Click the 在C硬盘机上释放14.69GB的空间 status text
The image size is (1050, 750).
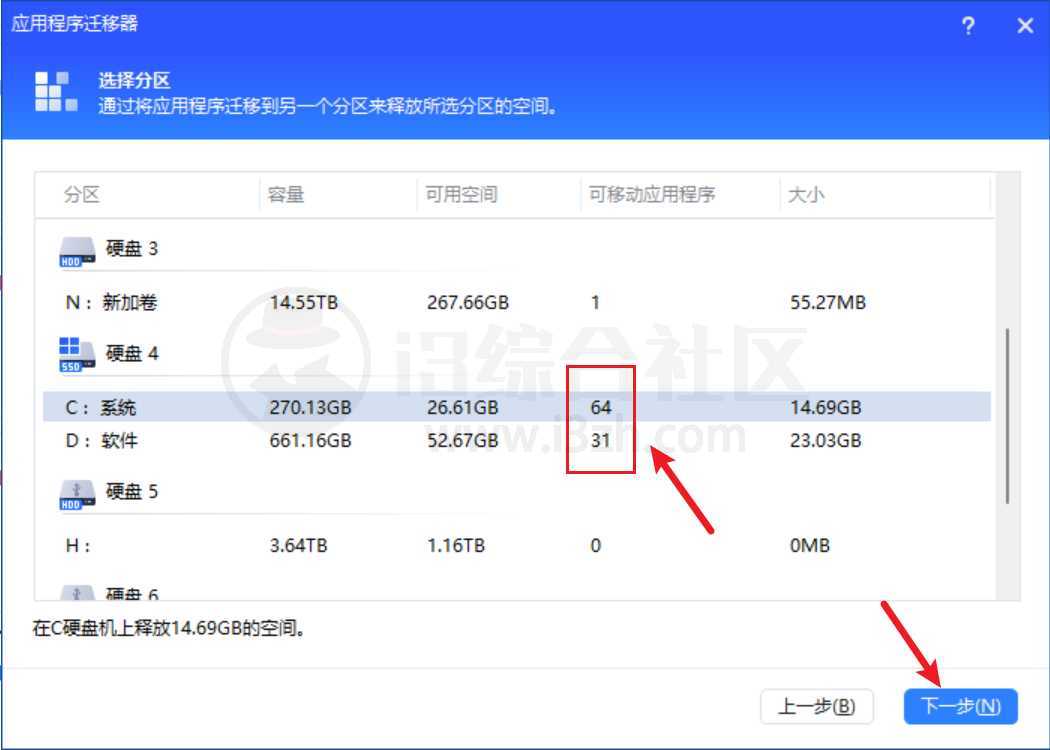click(x=169, y=628)
